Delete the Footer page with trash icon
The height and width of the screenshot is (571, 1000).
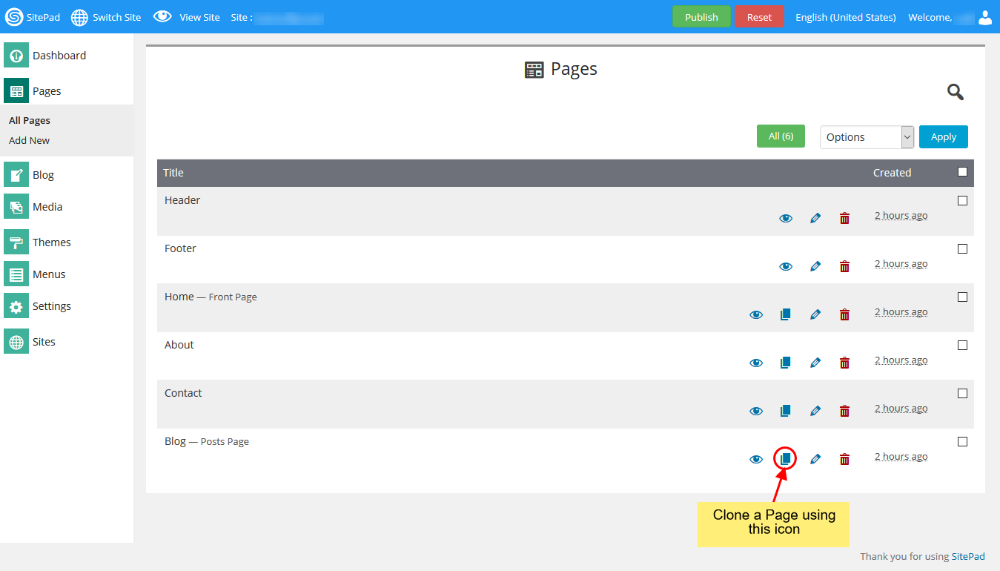point(844,266)
